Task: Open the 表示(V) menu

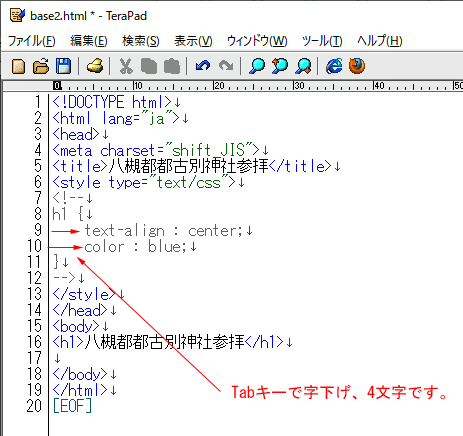Action: 193,41
